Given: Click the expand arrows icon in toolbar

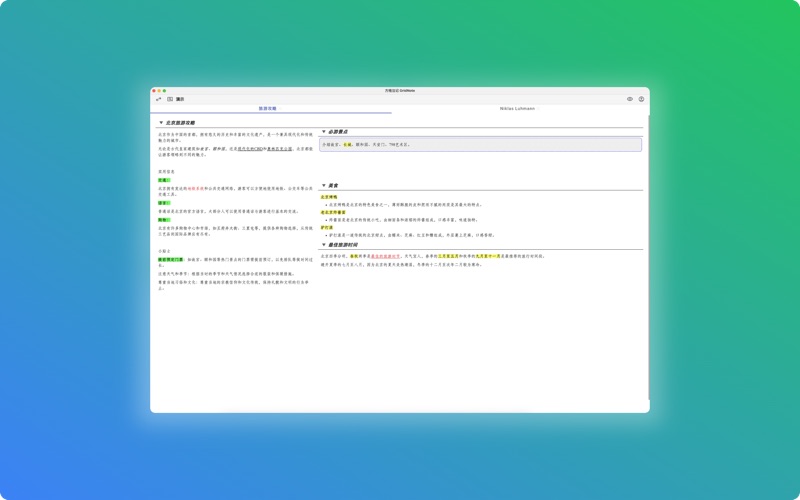Looking at the screenshot, I should tap(158, 99).
